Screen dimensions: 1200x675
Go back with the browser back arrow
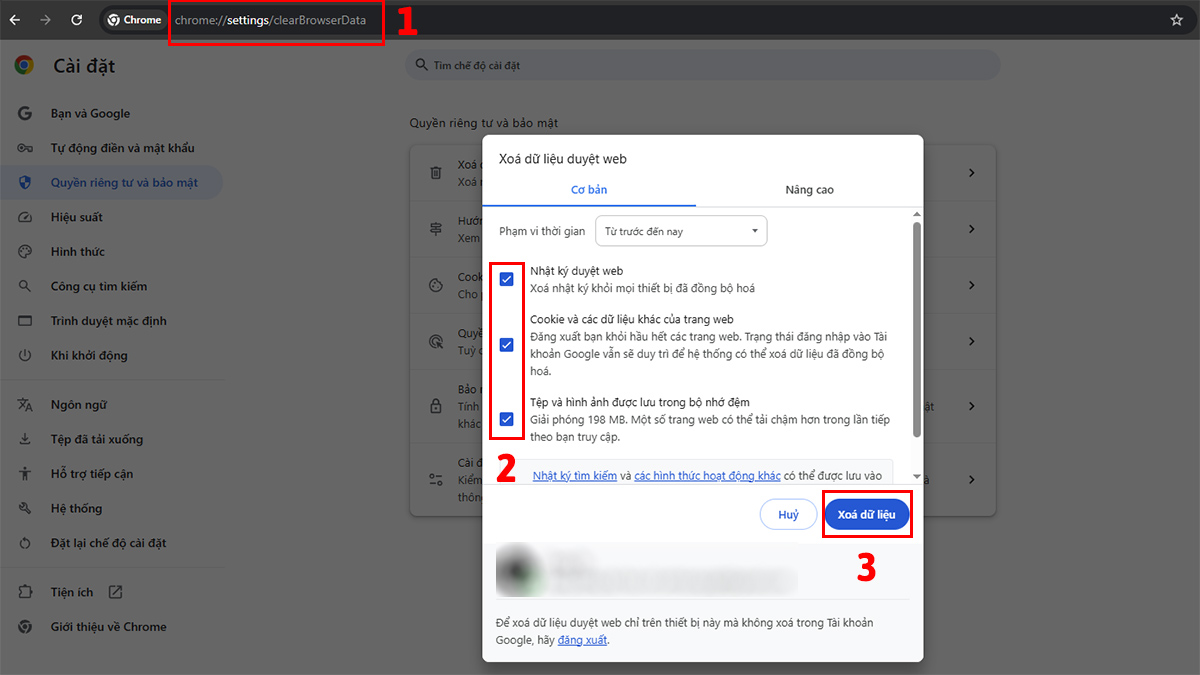point(15,20)
